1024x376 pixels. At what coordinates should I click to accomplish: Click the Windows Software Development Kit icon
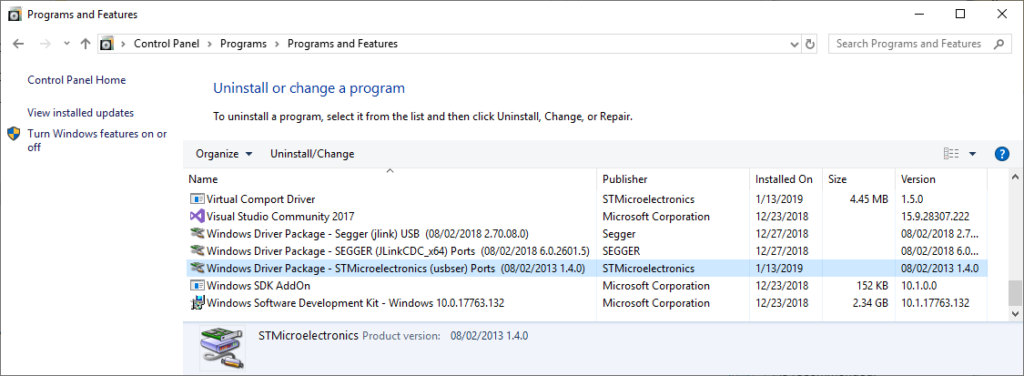(197, 303)
